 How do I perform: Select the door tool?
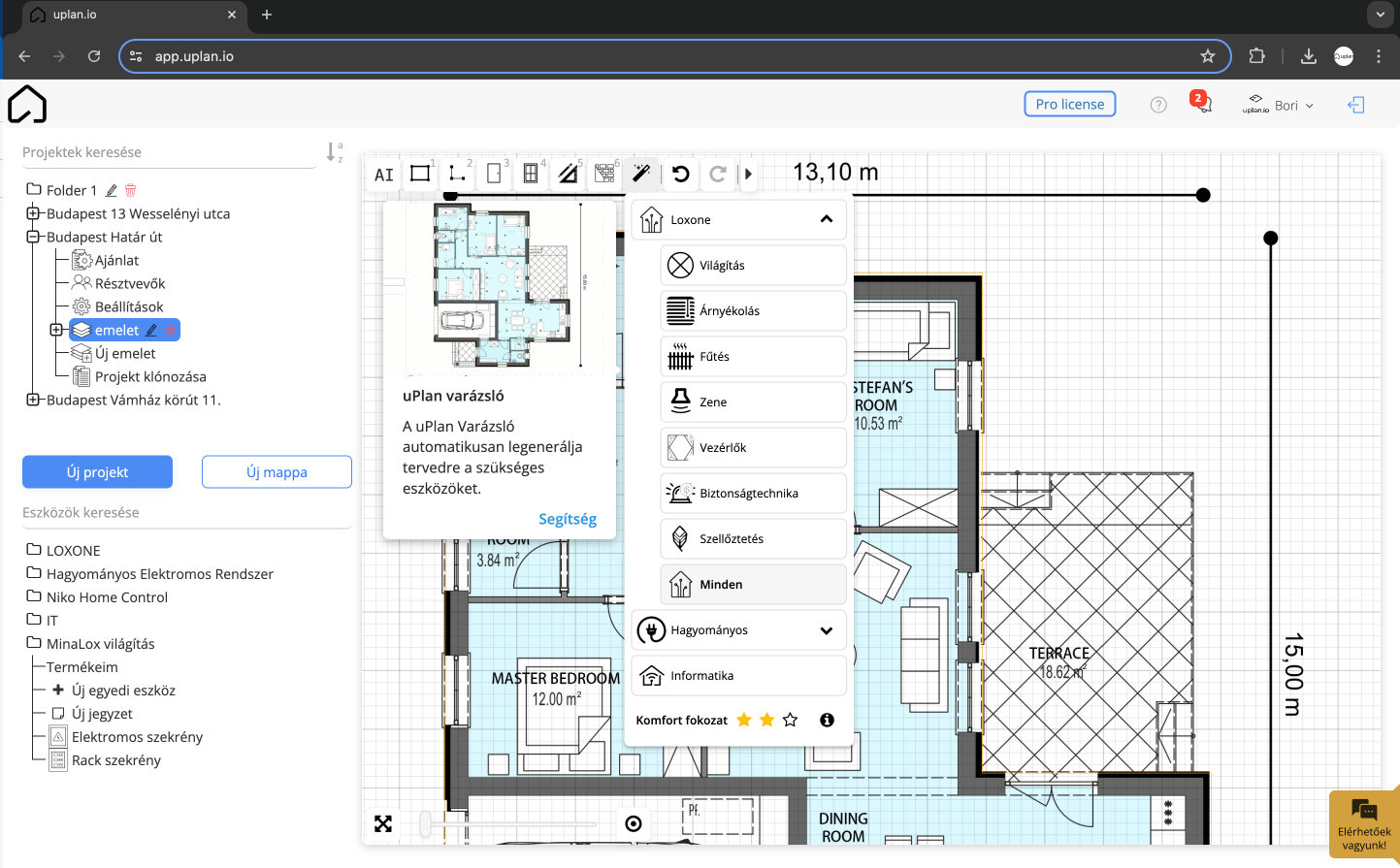point(494,174)
